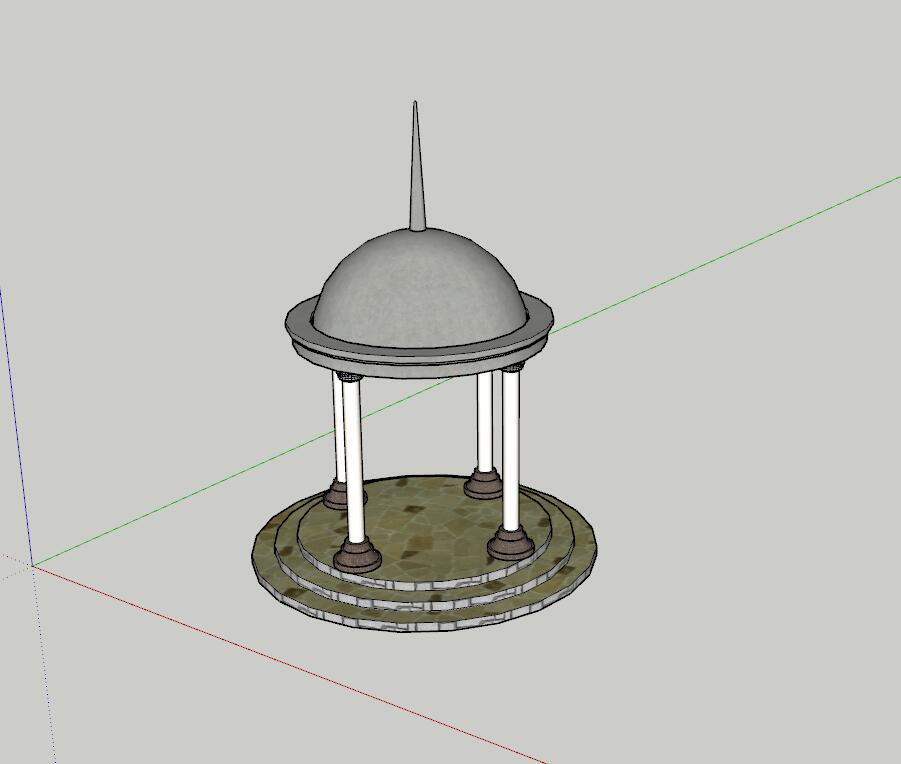Select the gray dome roof surface
Image resolution: width=901 pixels, height=764 pixels.
click(x=418, y=285)
